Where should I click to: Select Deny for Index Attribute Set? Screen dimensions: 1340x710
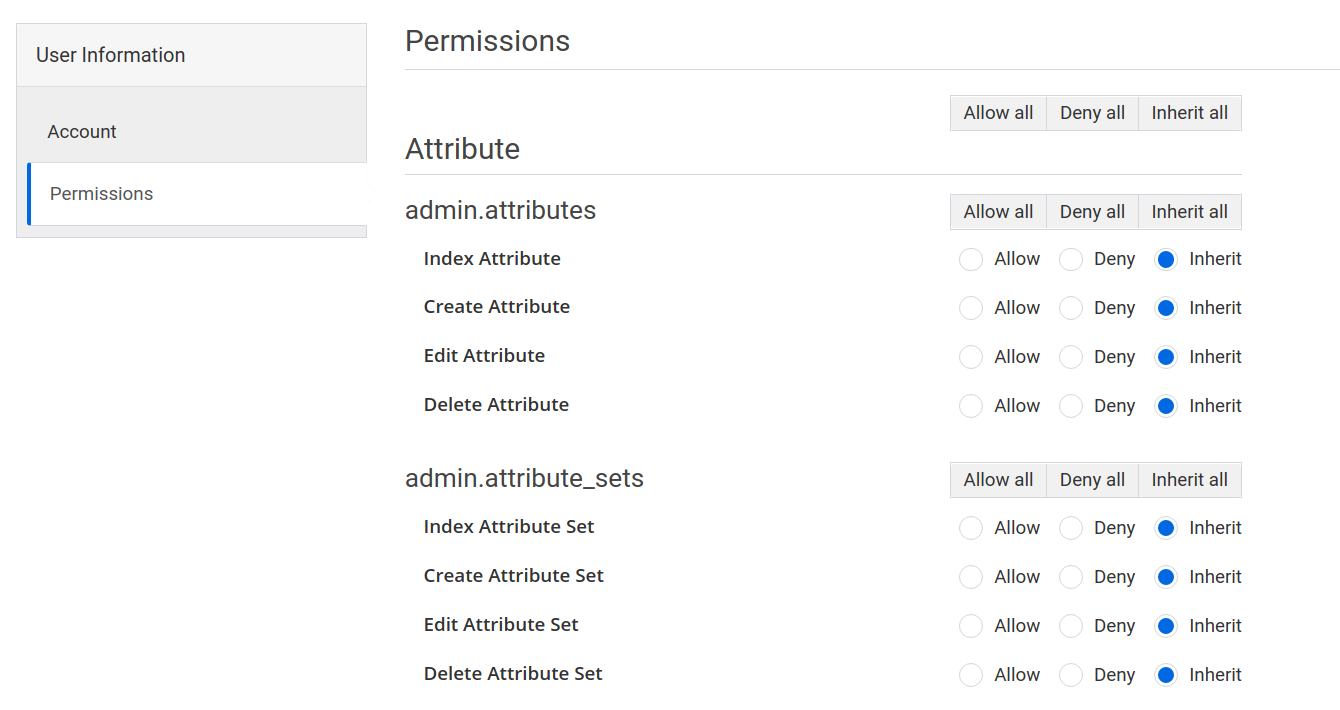tap(1070, 527)
